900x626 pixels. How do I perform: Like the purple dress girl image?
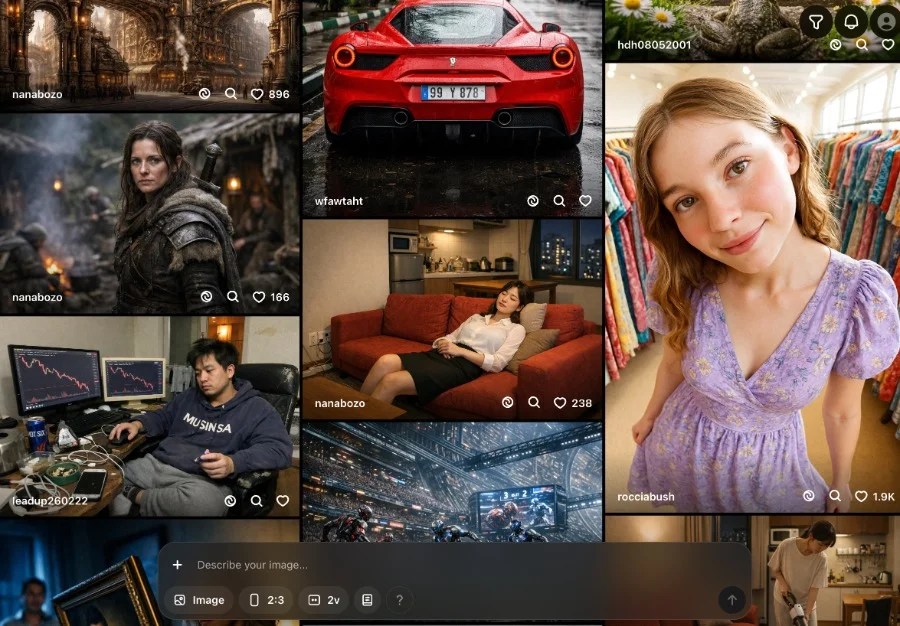coord(861,496)
